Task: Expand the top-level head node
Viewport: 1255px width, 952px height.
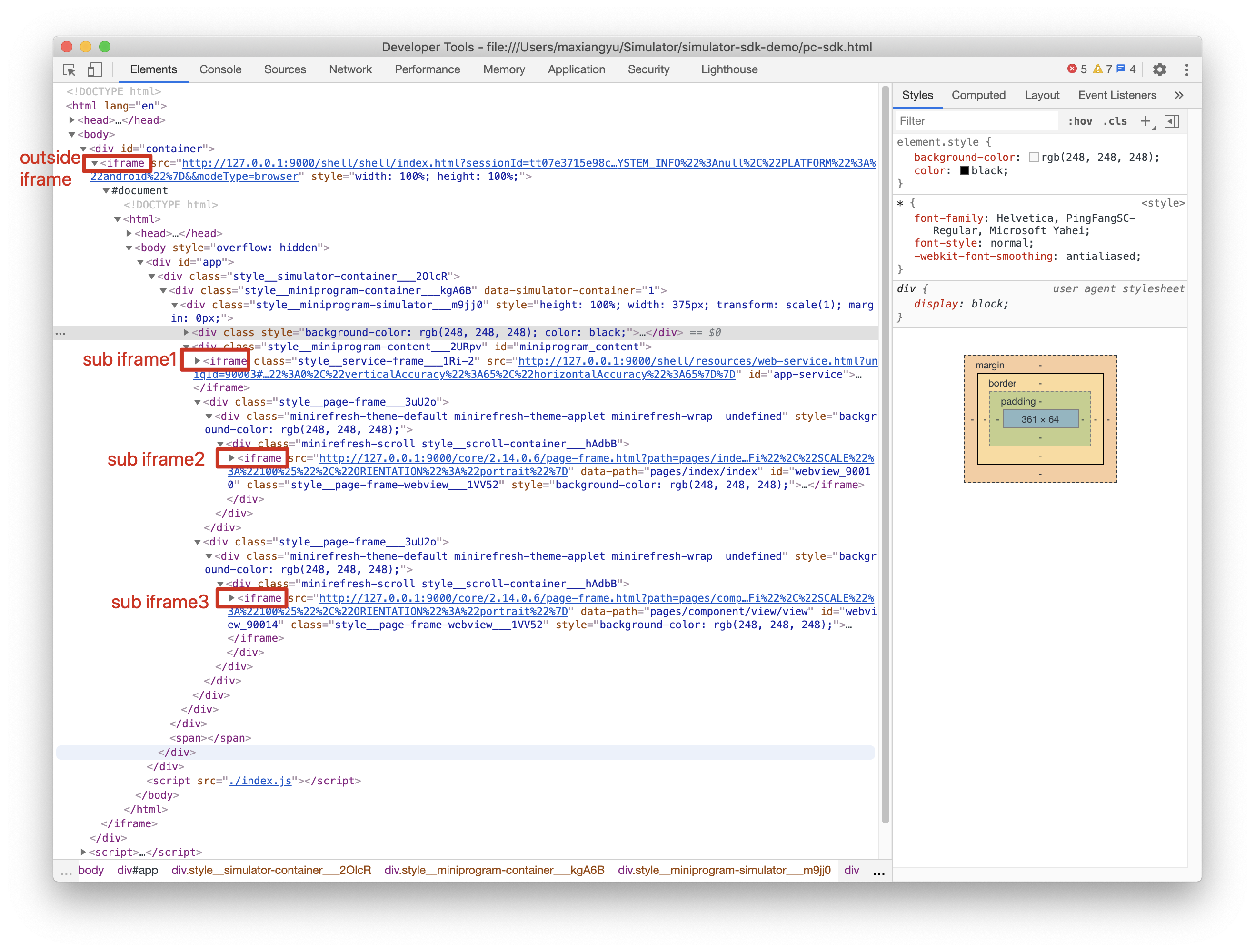Action: tap(71, 120)
